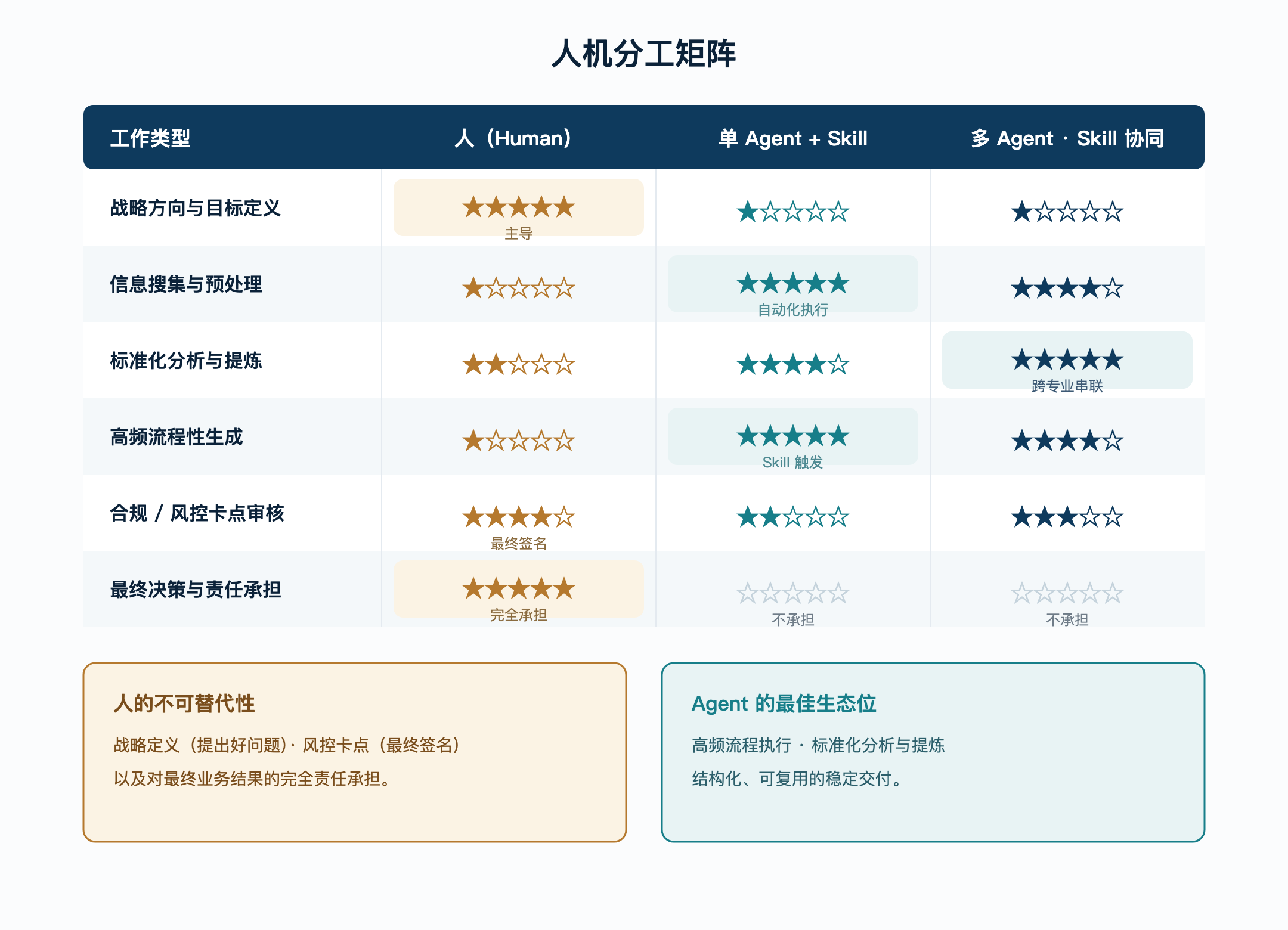1288x930 pixels.
Task: Click the heading 人的不可替代性
Action: click(184, 703)
